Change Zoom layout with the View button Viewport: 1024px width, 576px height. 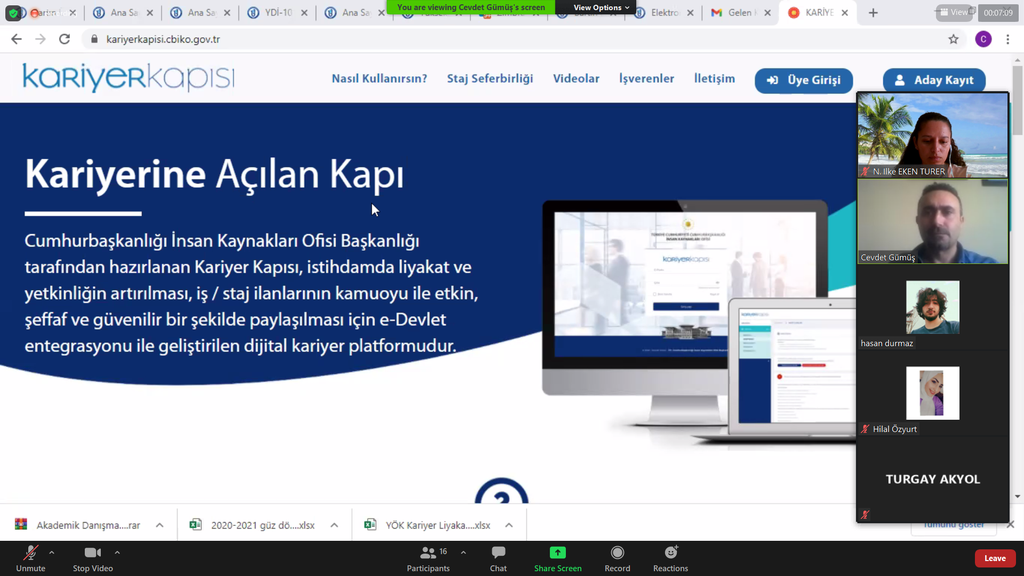pos(954,12)
